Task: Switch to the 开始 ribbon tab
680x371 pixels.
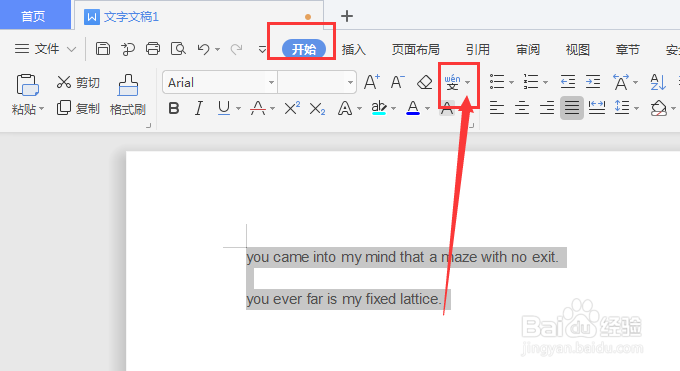Action: click(304, 49)
